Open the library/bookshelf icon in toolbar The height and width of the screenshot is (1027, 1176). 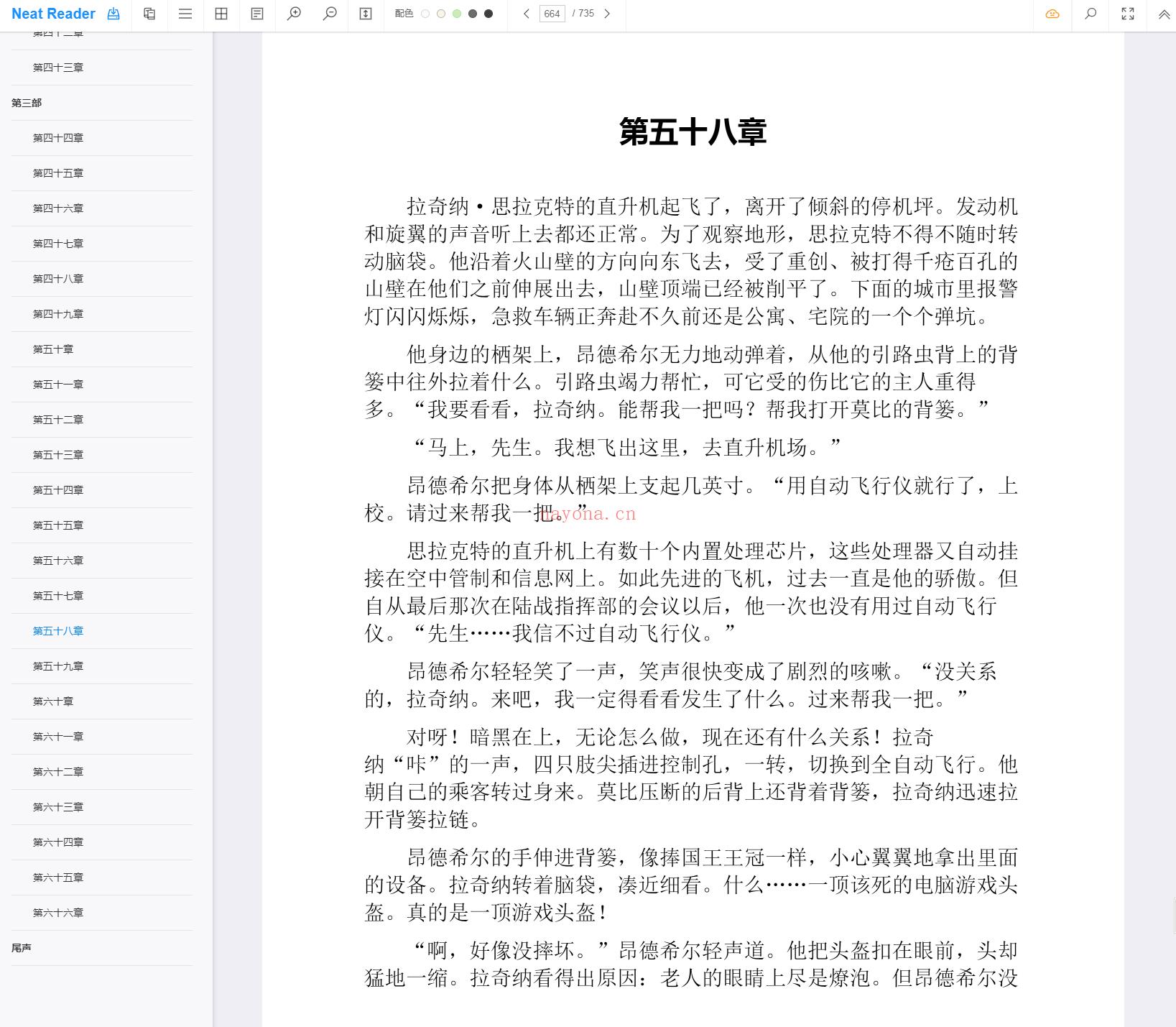[x=149, y=14]
